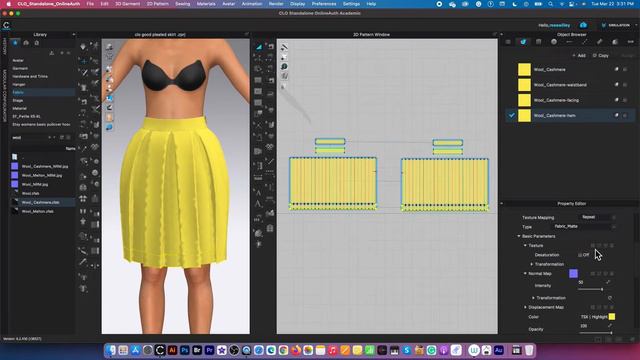Image resolution: width=640 pixels, height=360 pixels.
Task: Collapse the Normal Map section
Action: pyautogui.click(x=525, y=273)
